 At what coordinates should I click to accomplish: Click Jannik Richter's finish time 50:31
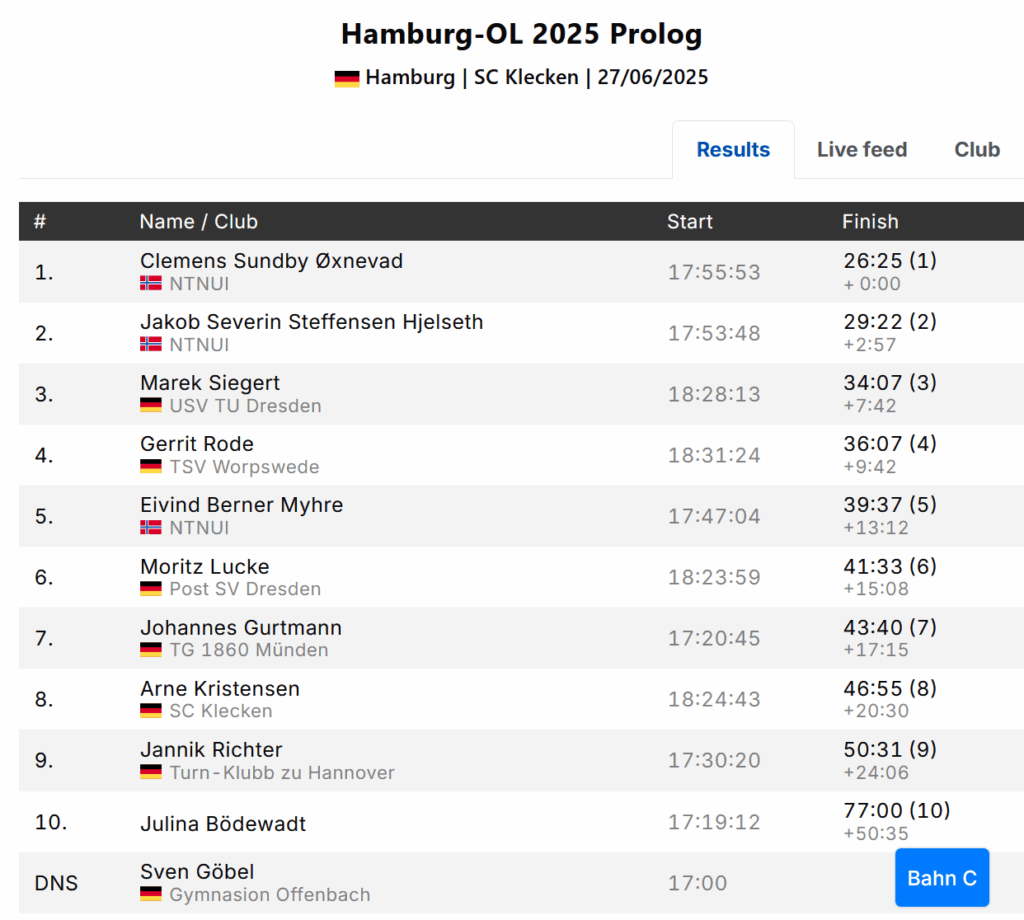tap(873, 750)
